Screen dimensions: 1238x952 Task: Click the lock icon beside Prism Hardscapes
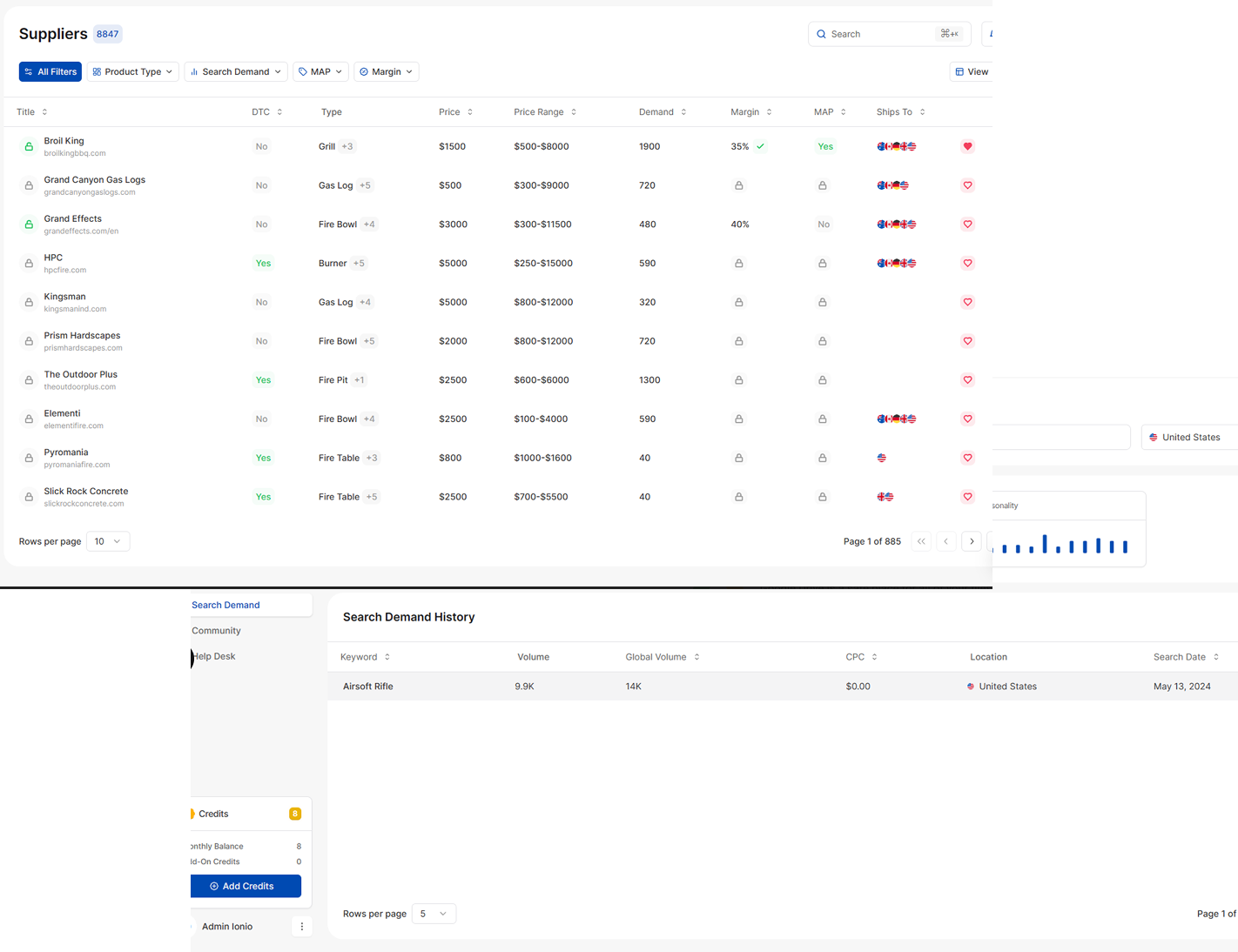tap(29, 341)
